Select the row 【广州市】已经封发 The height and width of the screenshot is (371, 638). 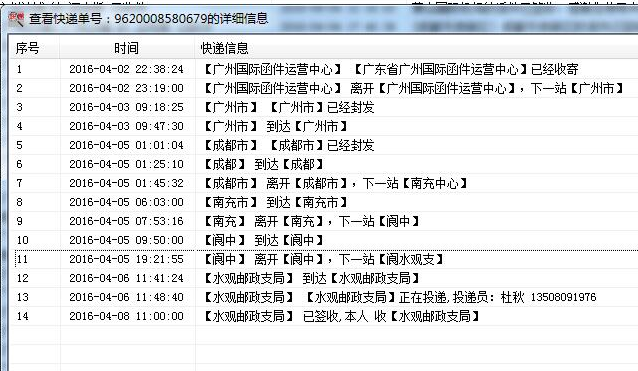pyautogui.click(x=324, y=107)
